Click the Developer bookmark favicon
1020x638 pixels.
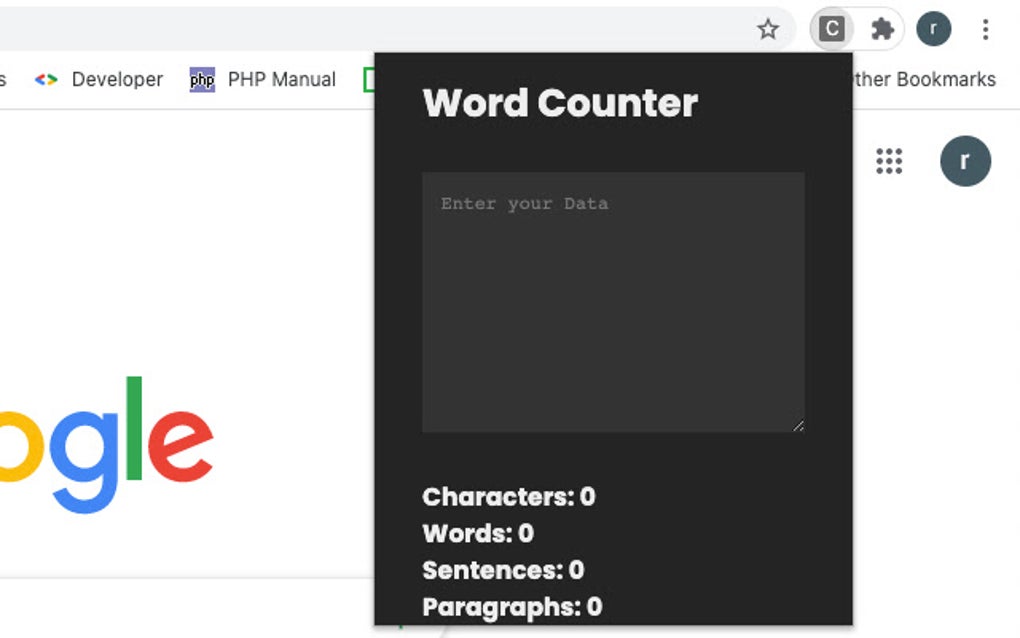(47, 79)
